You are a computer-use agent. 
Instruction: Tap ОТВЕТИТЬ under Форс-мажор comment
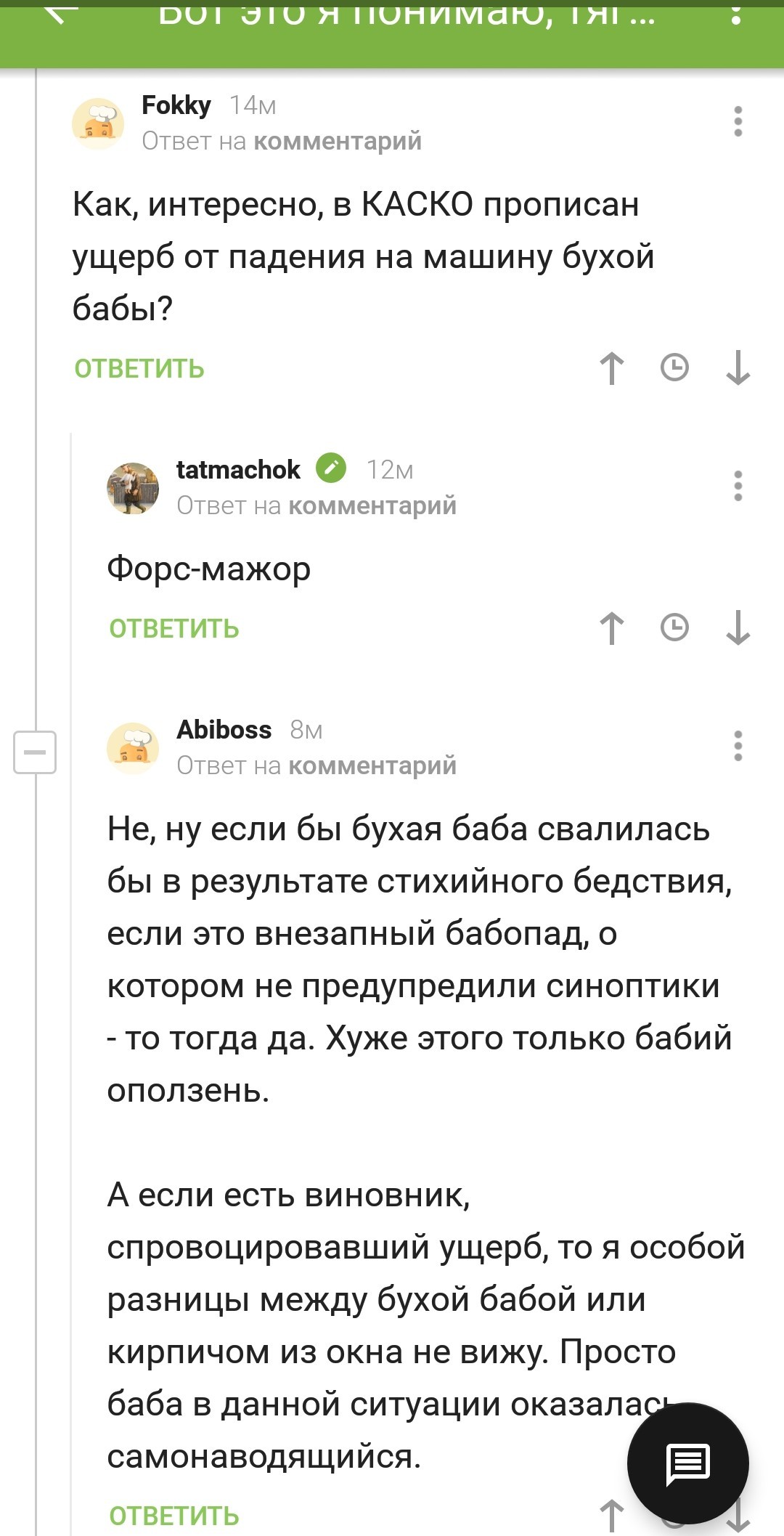[x=174, y=629]
